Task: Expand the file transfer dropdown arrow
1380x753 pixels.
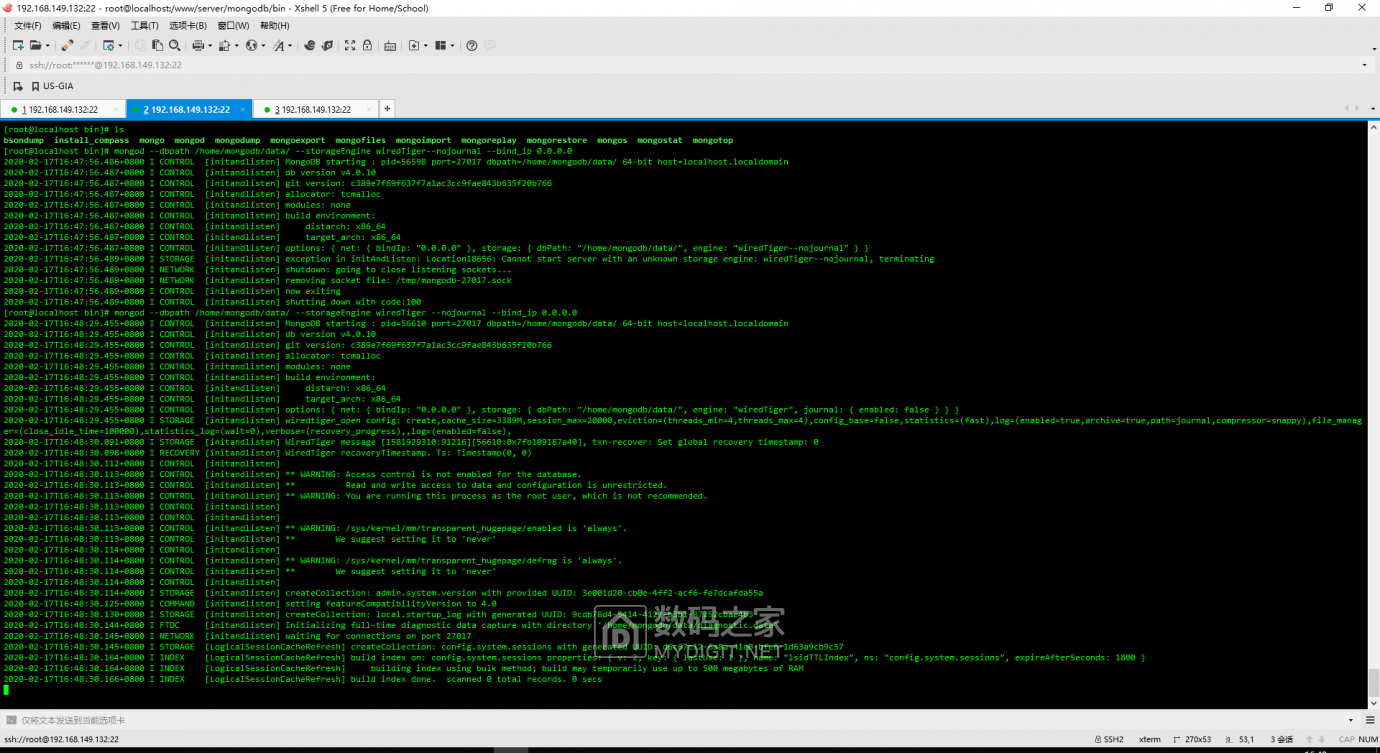Action: [x=237, y=45]
